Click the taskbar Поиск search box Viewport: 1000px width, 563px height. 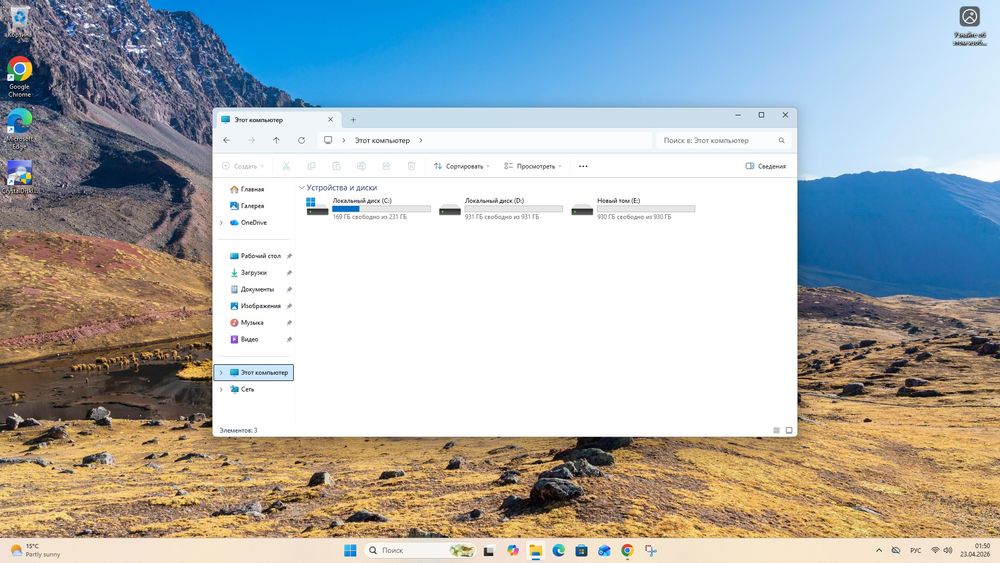pos(421,550)
